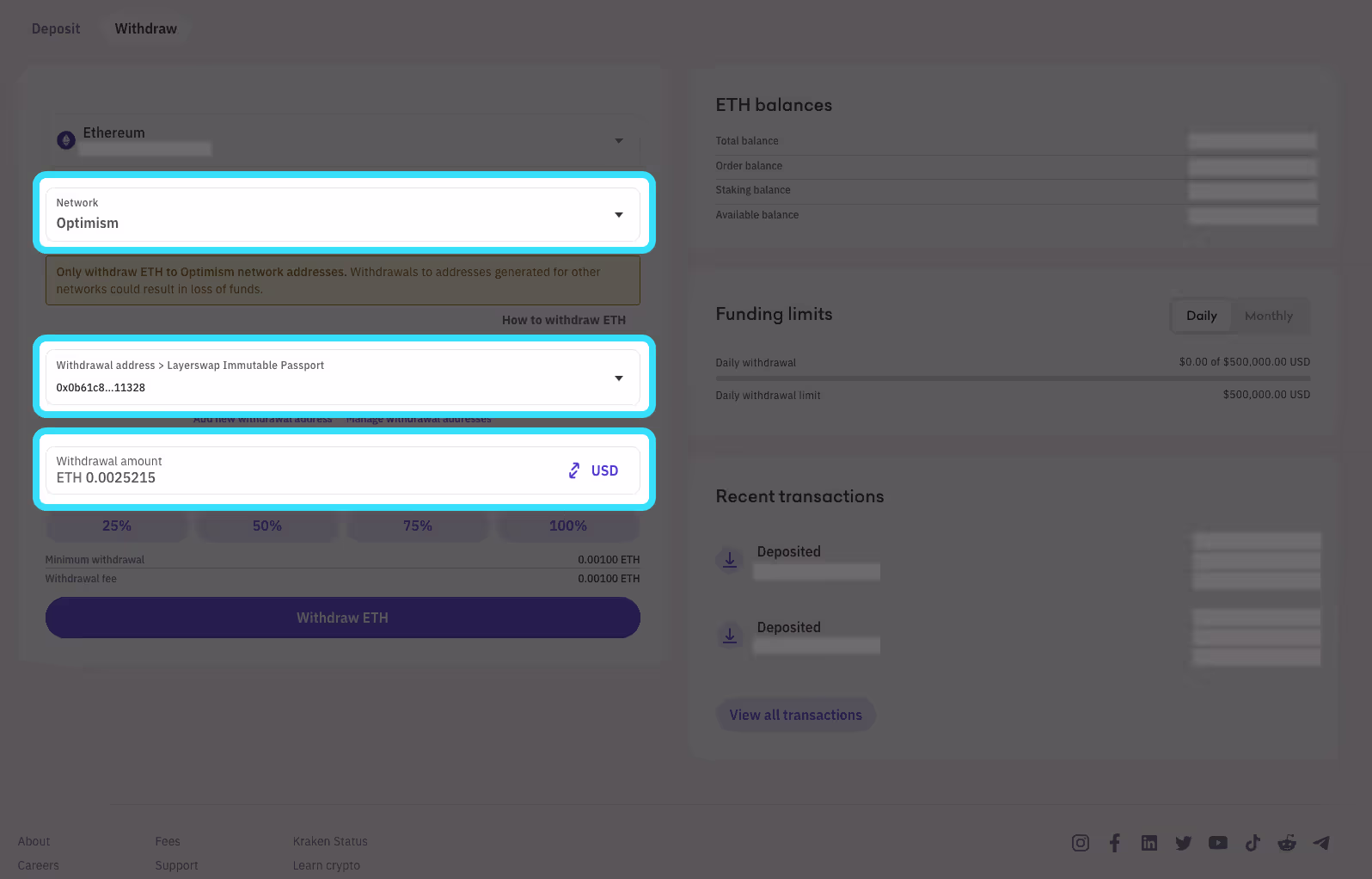The image size is (1372, 879).
Task: Switch funding limits to Monthly
Action: coord(1269,316)
